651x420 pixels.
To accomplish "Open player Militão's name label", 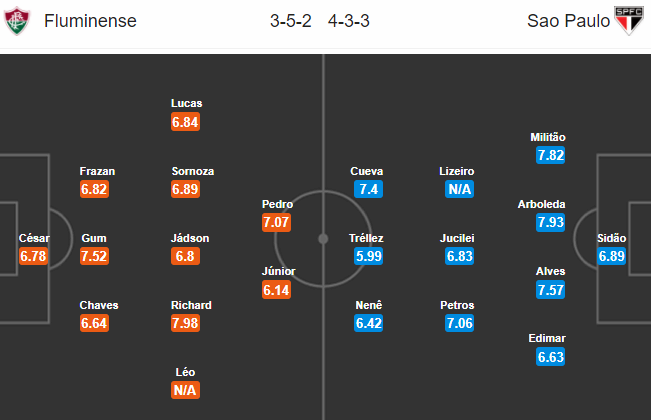I will tap(548, 137).
